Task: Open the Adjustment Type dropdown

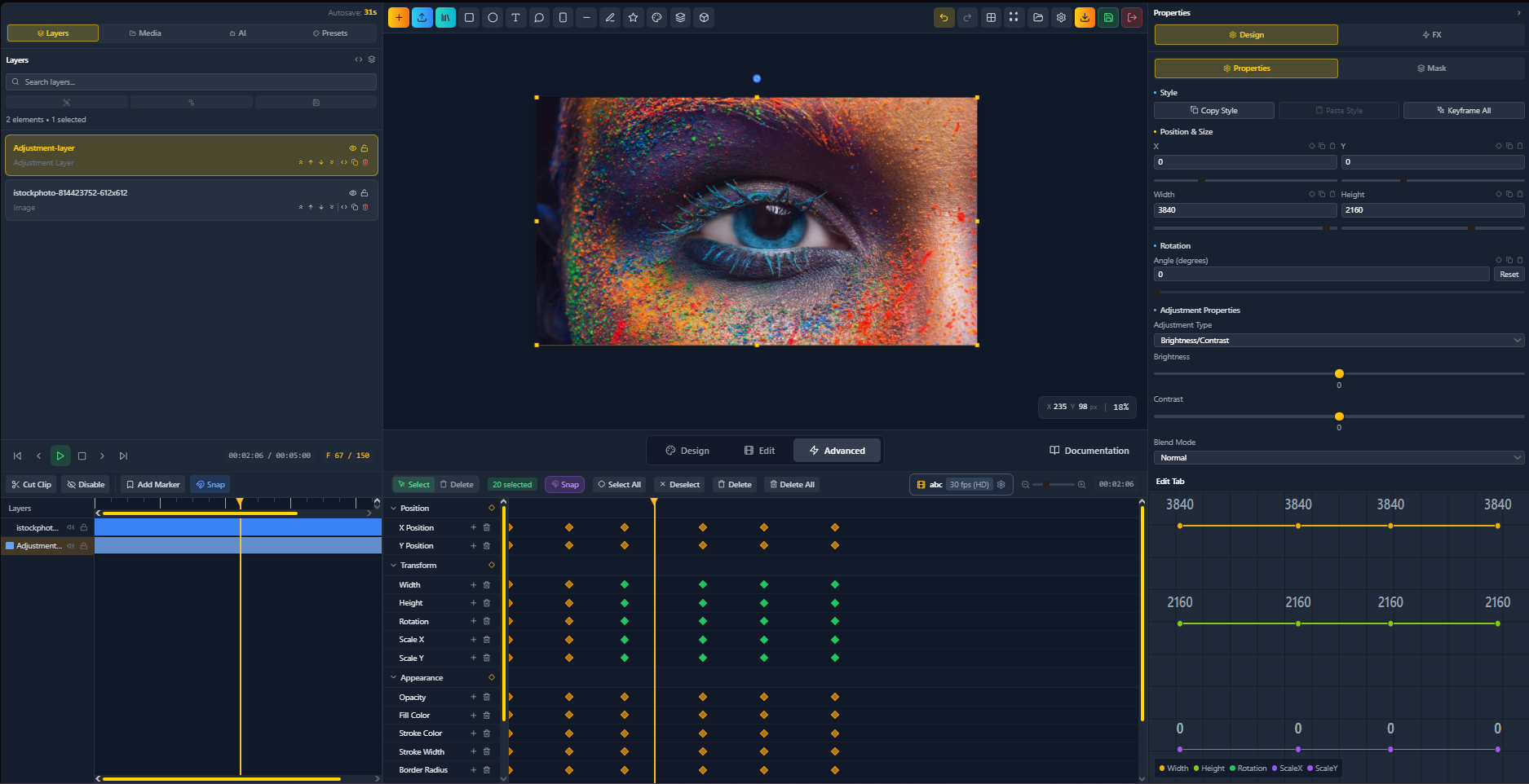Action: pos(1338,340)
